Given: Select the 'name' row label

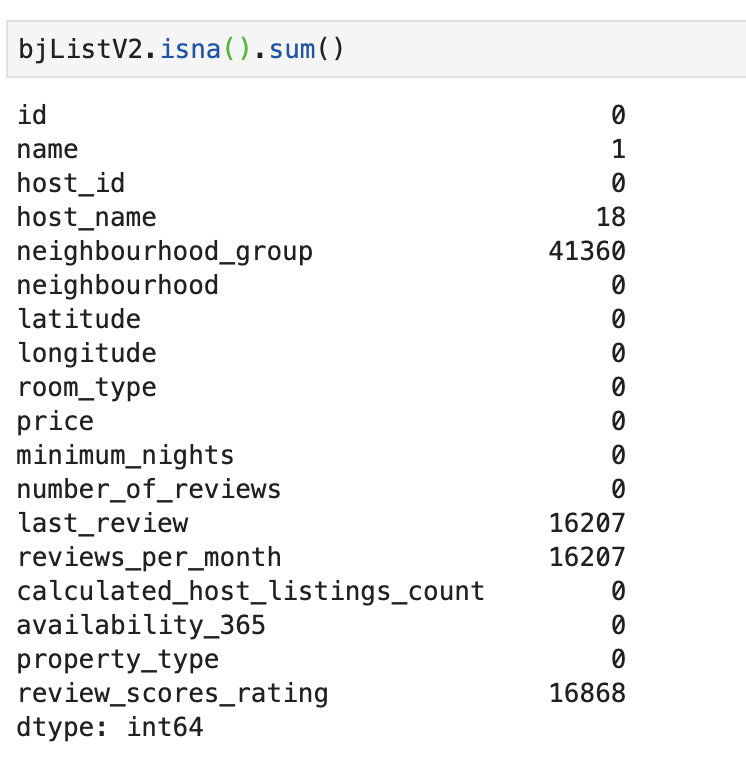Looking at the screenshot, I should pyautogui.click(x=48, y=149).
